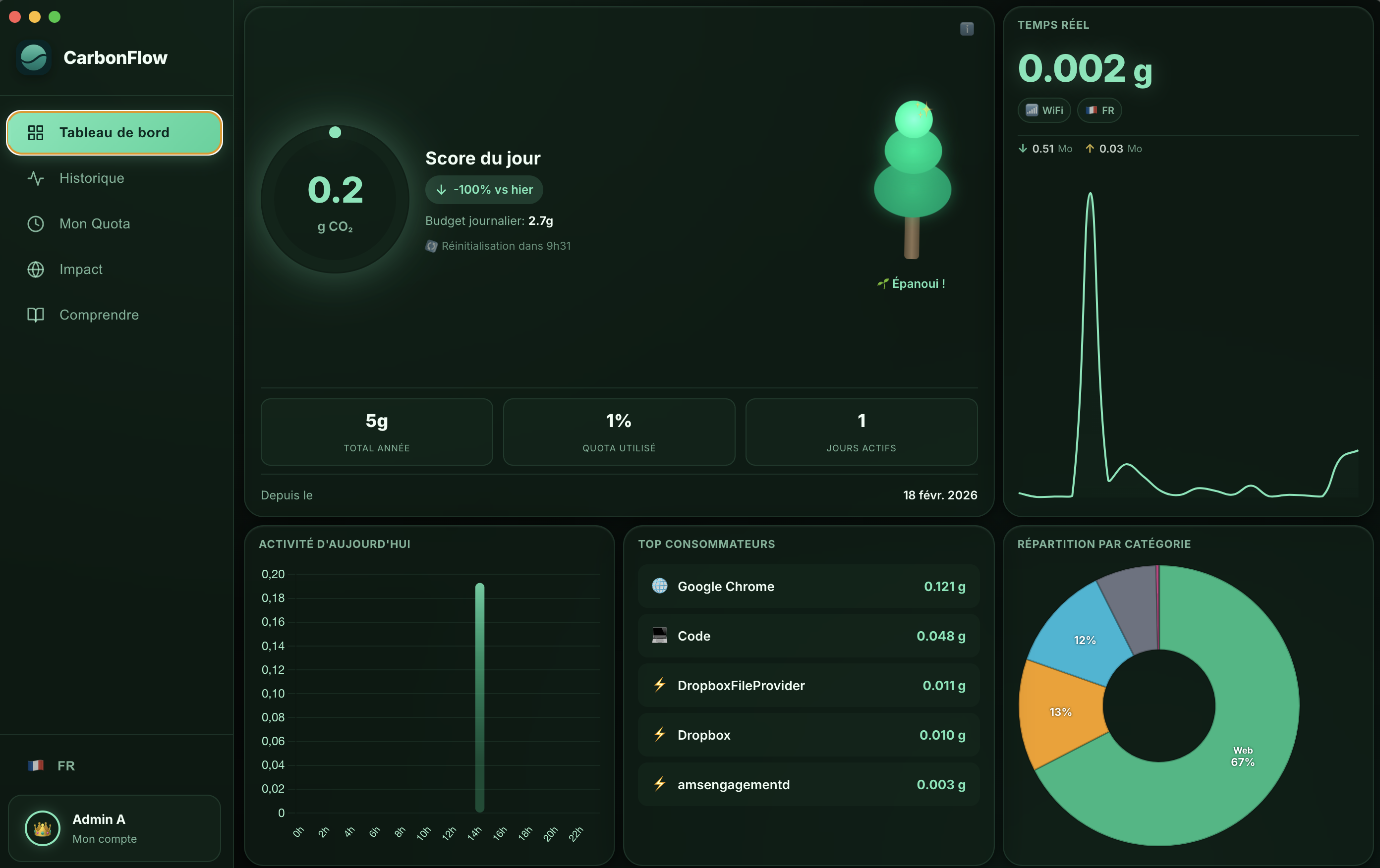Click the lightning icon beside DropboxFileProvider
This screenshot has height=868, width=1380.
659,685
